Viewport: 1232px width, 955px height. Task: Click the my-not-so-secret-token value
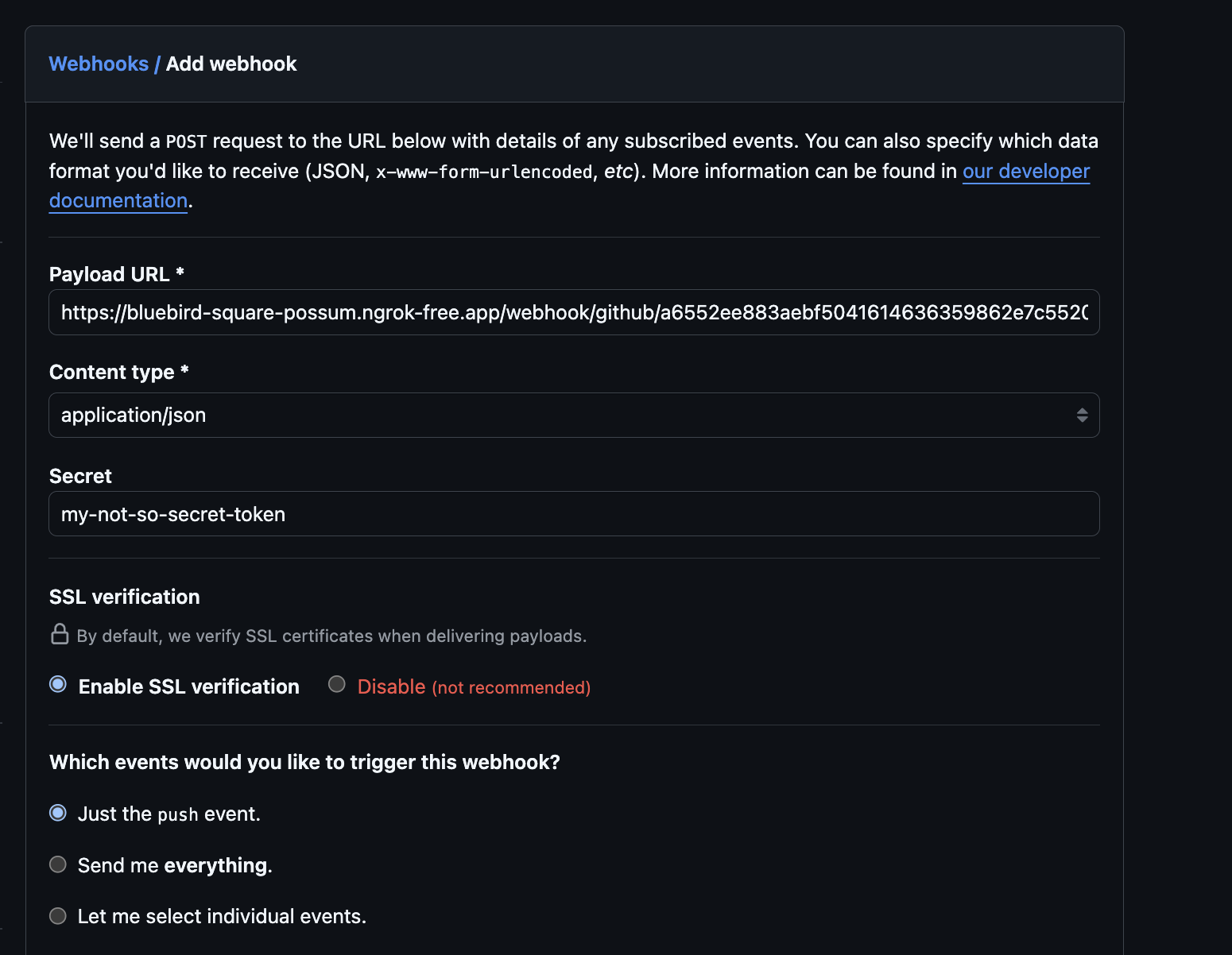pyautogui.click(x=173, y=513)
